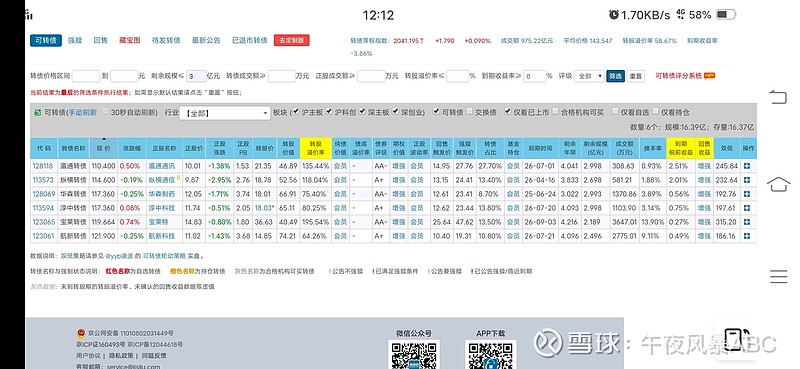Enable the 30秒自动刷新 checkbox
The height and width of the screenshot is (369, 800).
[106, 112]
